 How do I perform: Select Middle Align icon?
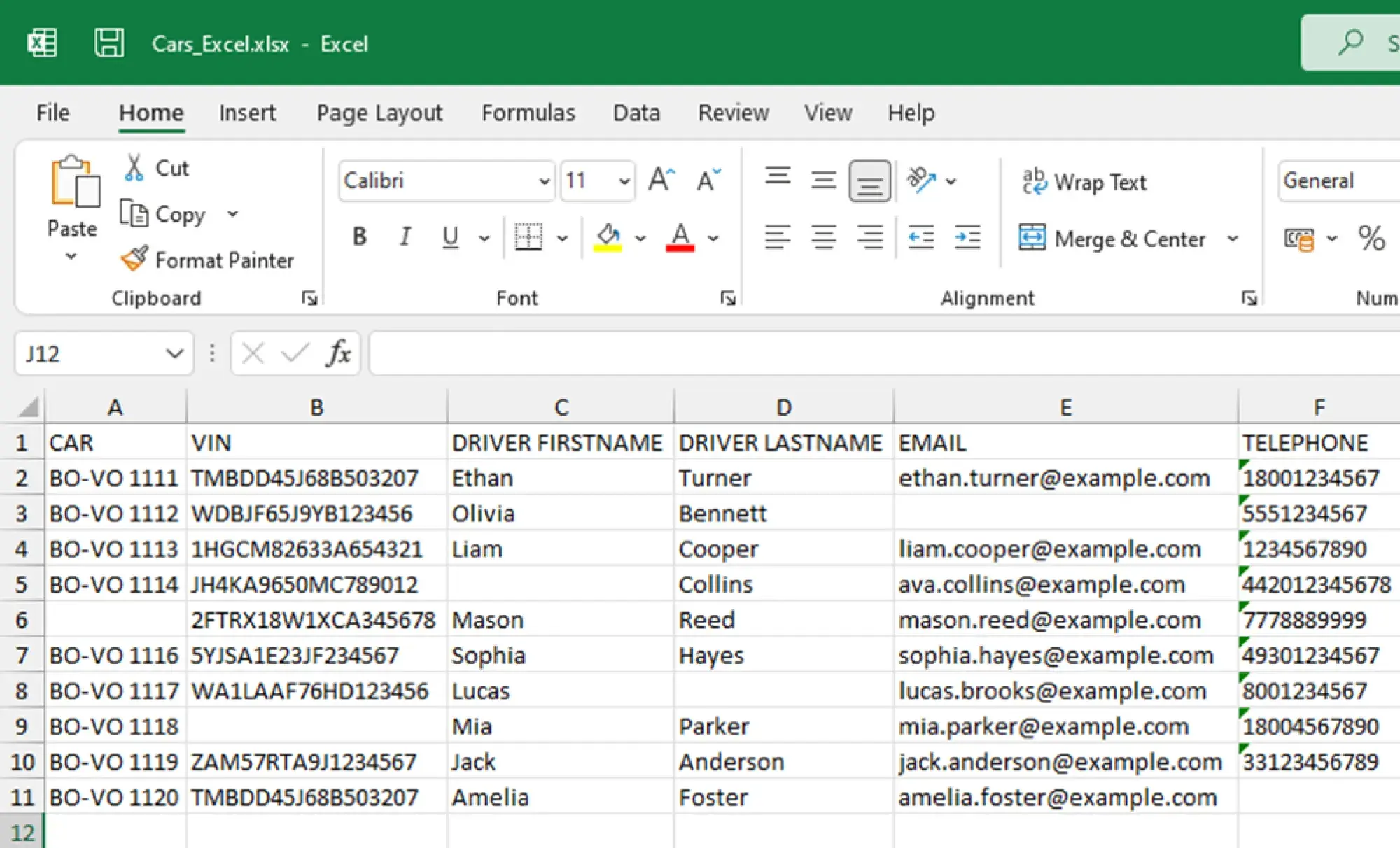tap(824, 181)
